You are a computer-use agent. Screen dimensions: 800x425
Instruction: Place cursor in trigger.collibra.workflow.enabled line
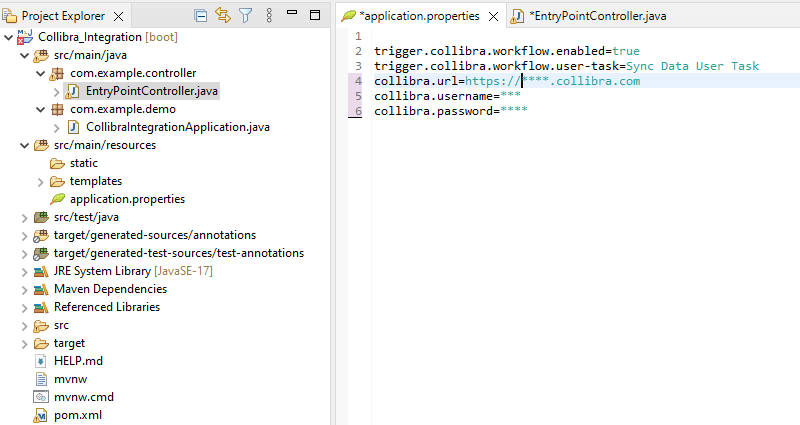coord(507,51)
